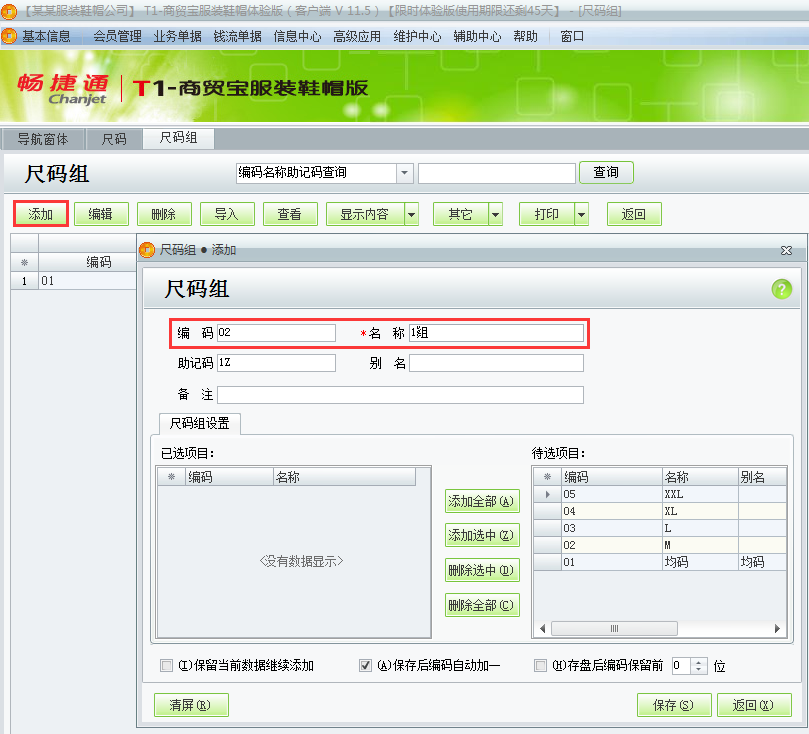The width and height of the screenshot is (809, 734).
Task: Toggle 保存后编码自动加一 checkbox
Action: pyautogui.click(x=365, y=666)
